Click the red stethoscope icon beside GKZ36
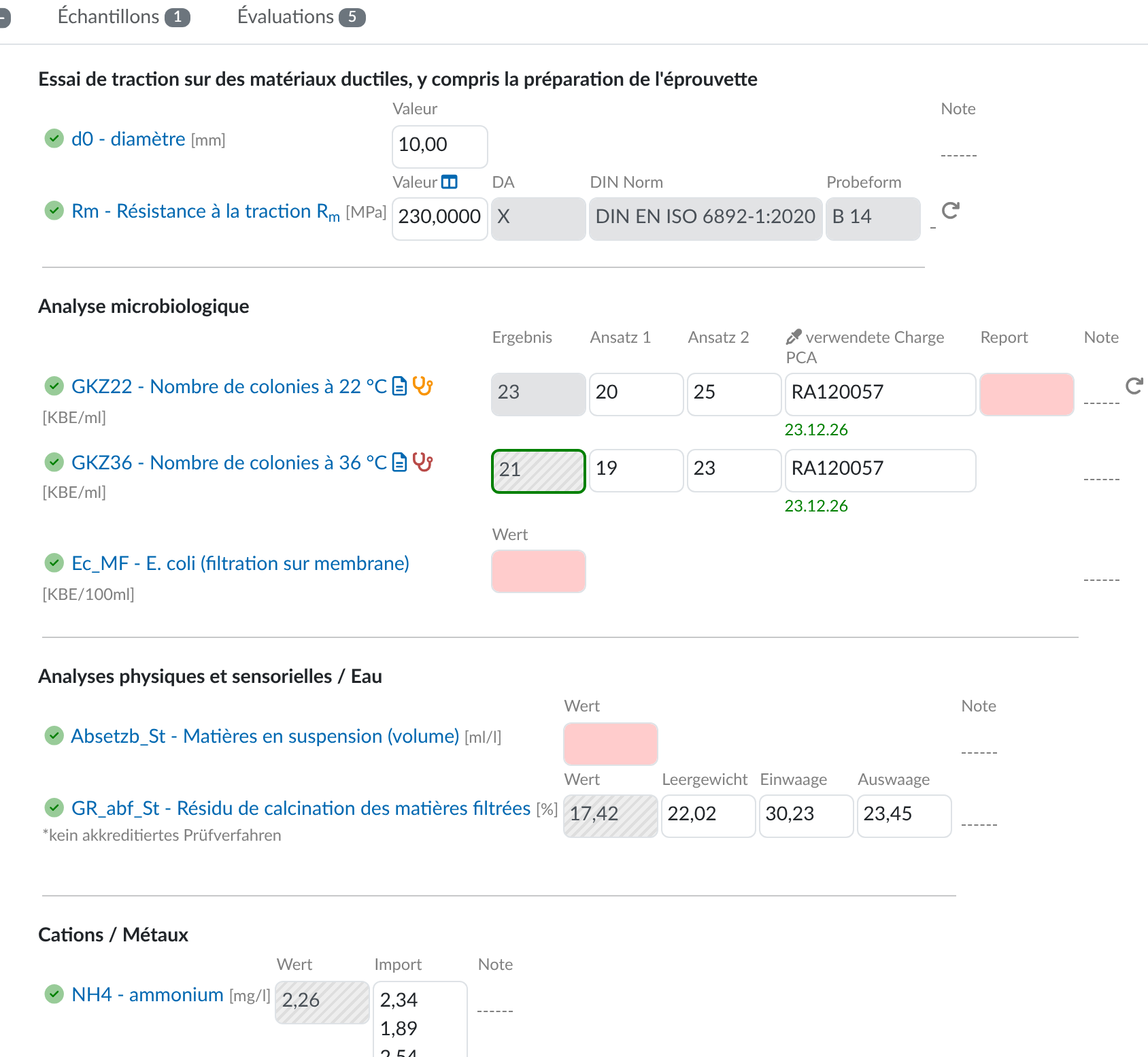1148x1057 pixels. [x=422, y=463]
